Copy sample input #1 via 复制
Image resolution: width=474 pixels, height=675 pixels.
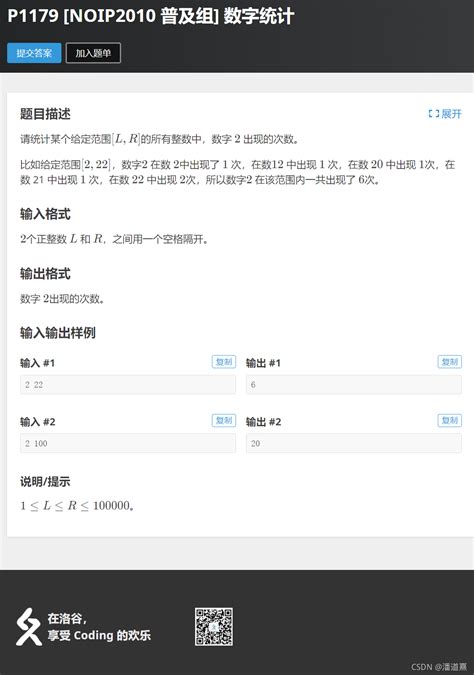(224, 362)
